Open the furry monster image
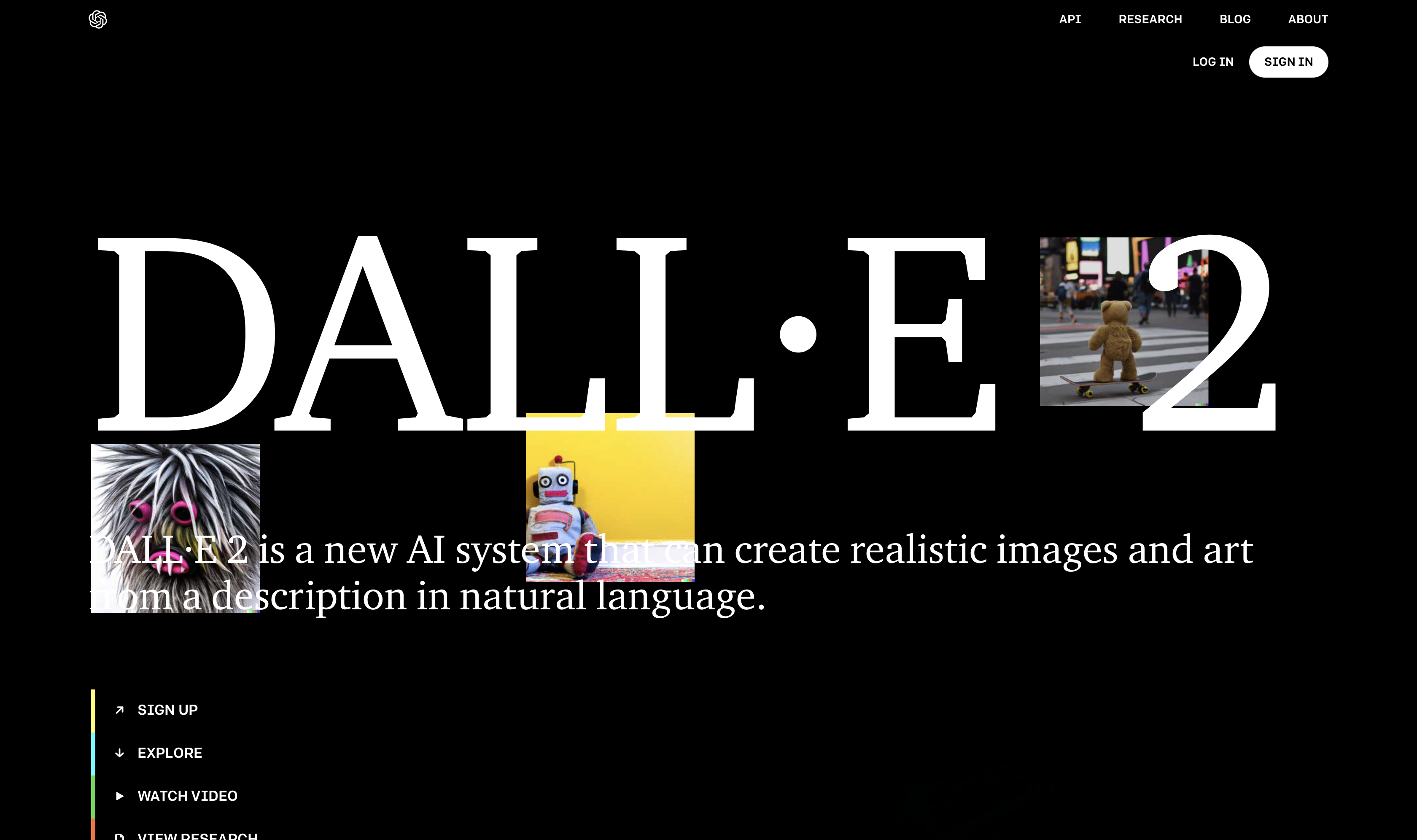The image size is (1417, 840). pos(175,493)
